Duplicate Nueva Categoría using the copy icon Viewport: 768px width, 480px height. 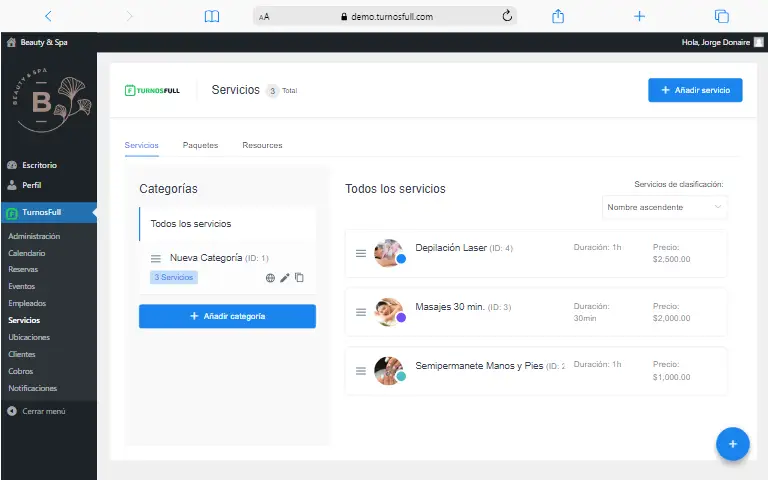299,278
